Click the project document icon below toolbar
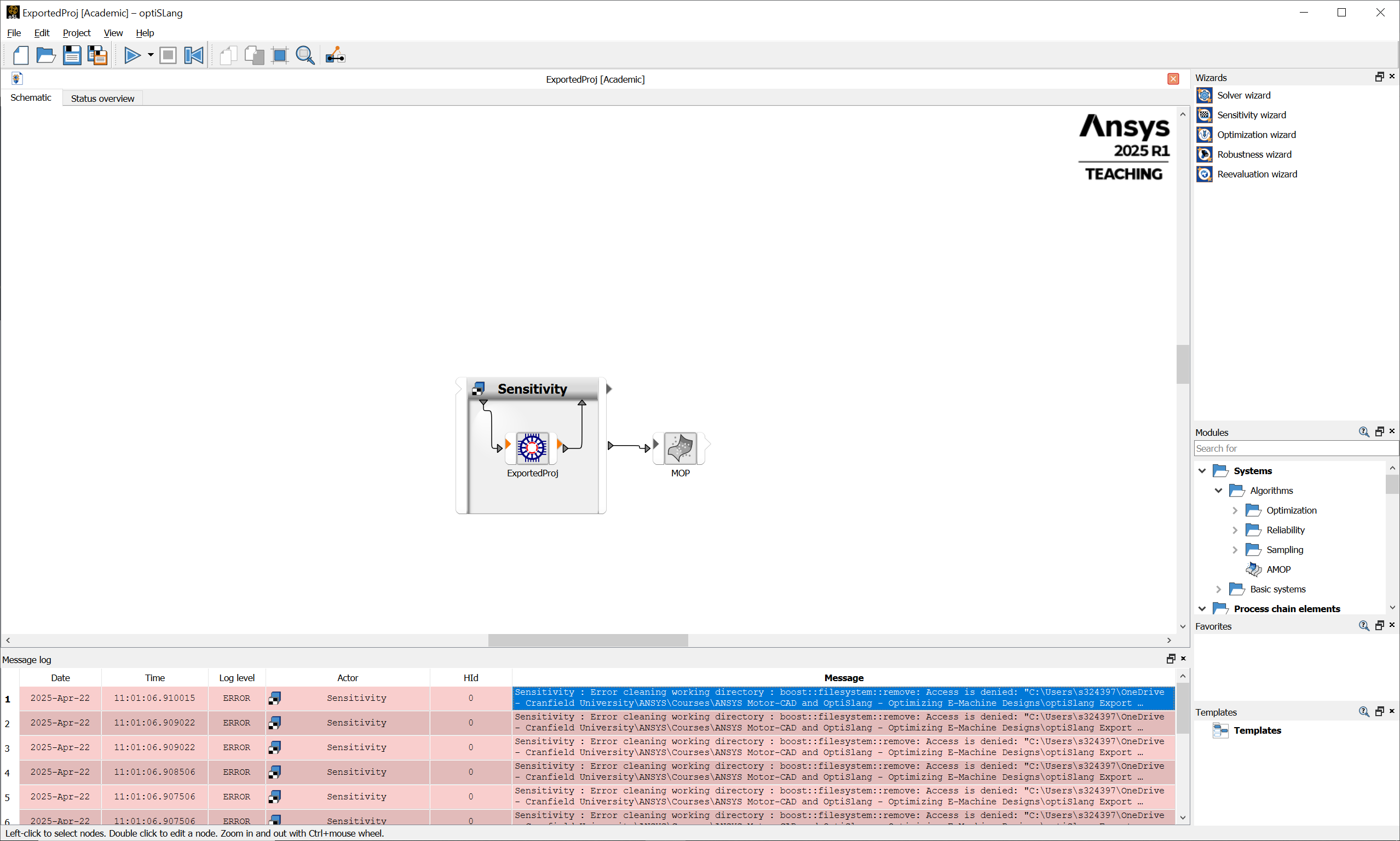This screenshot has width=1400, height=841. [x=17, y=79]
